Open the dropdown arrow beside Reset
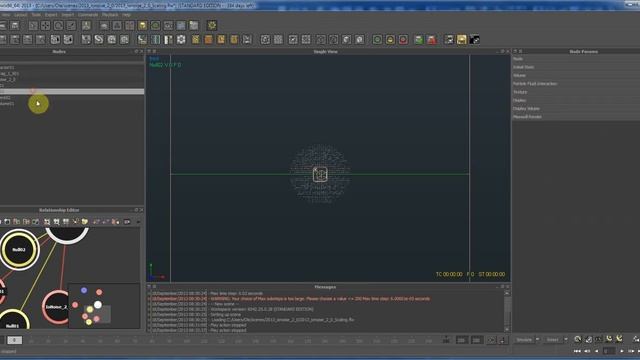Viewport: 640px width, 360px height. coord(566,340)
